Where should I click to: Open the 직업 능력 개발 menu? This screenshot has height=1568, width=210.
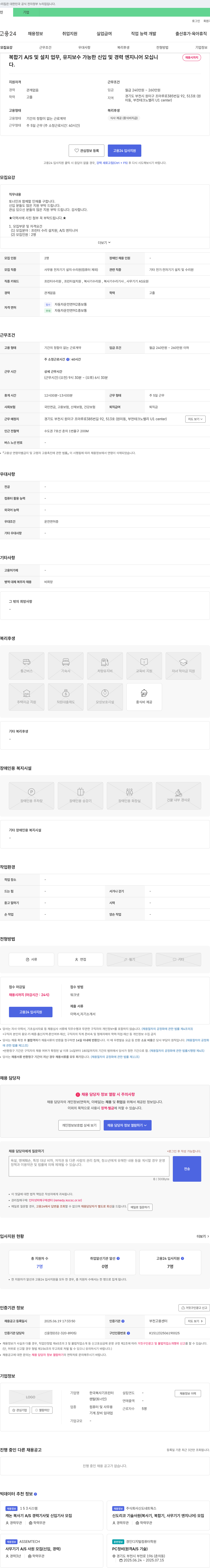(144, 33)
